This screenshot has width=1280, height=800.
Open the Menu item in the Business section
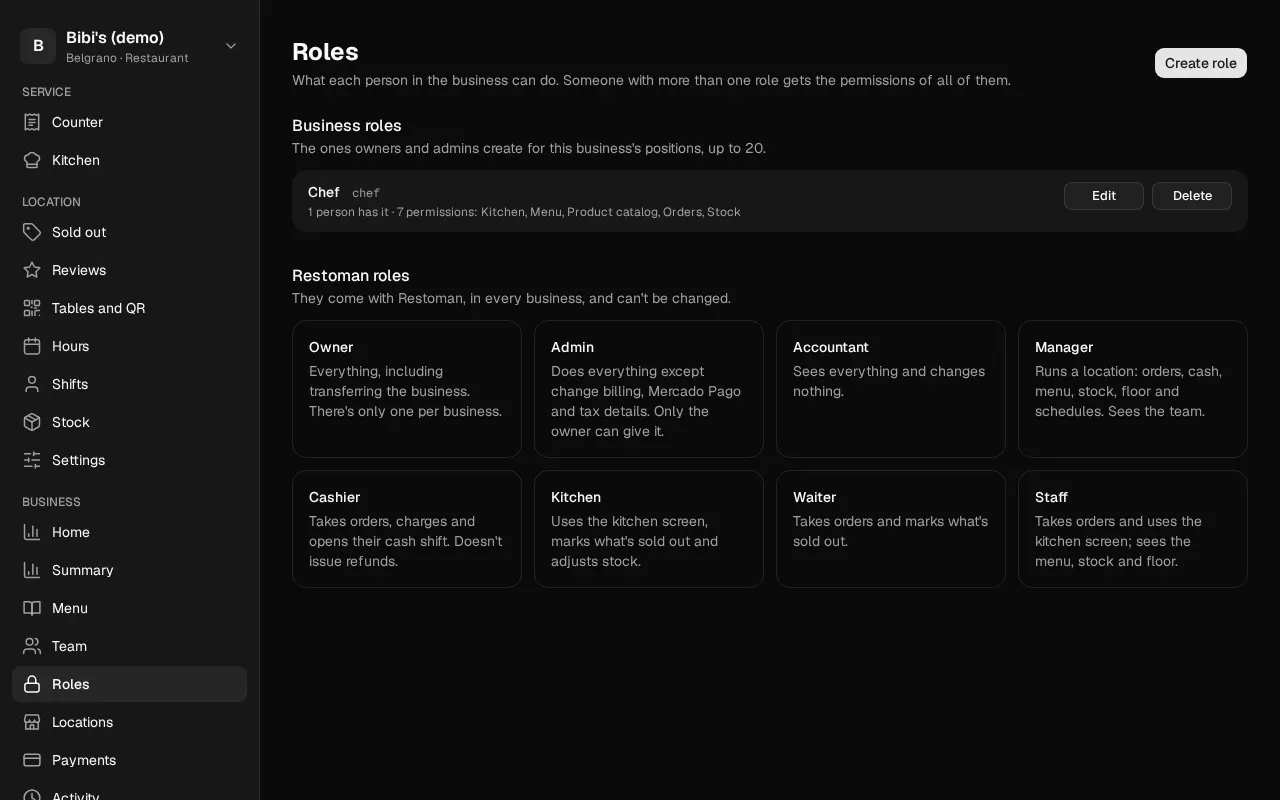click(x=129, y=608)
